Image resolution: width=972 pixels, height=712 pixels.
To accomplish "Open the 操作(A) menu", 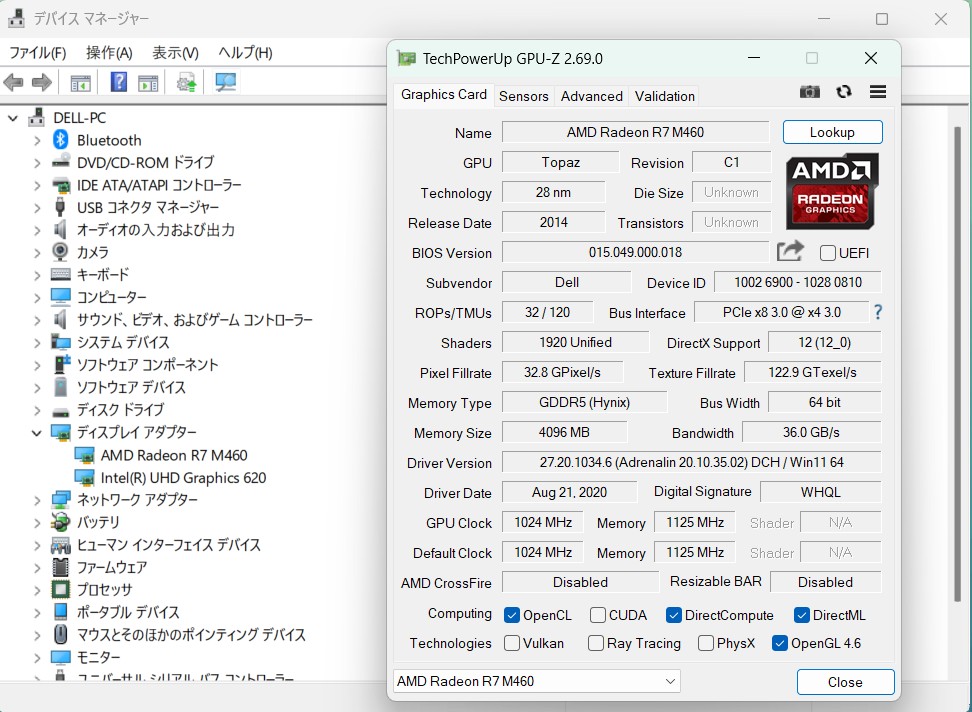I will [109, 53].
